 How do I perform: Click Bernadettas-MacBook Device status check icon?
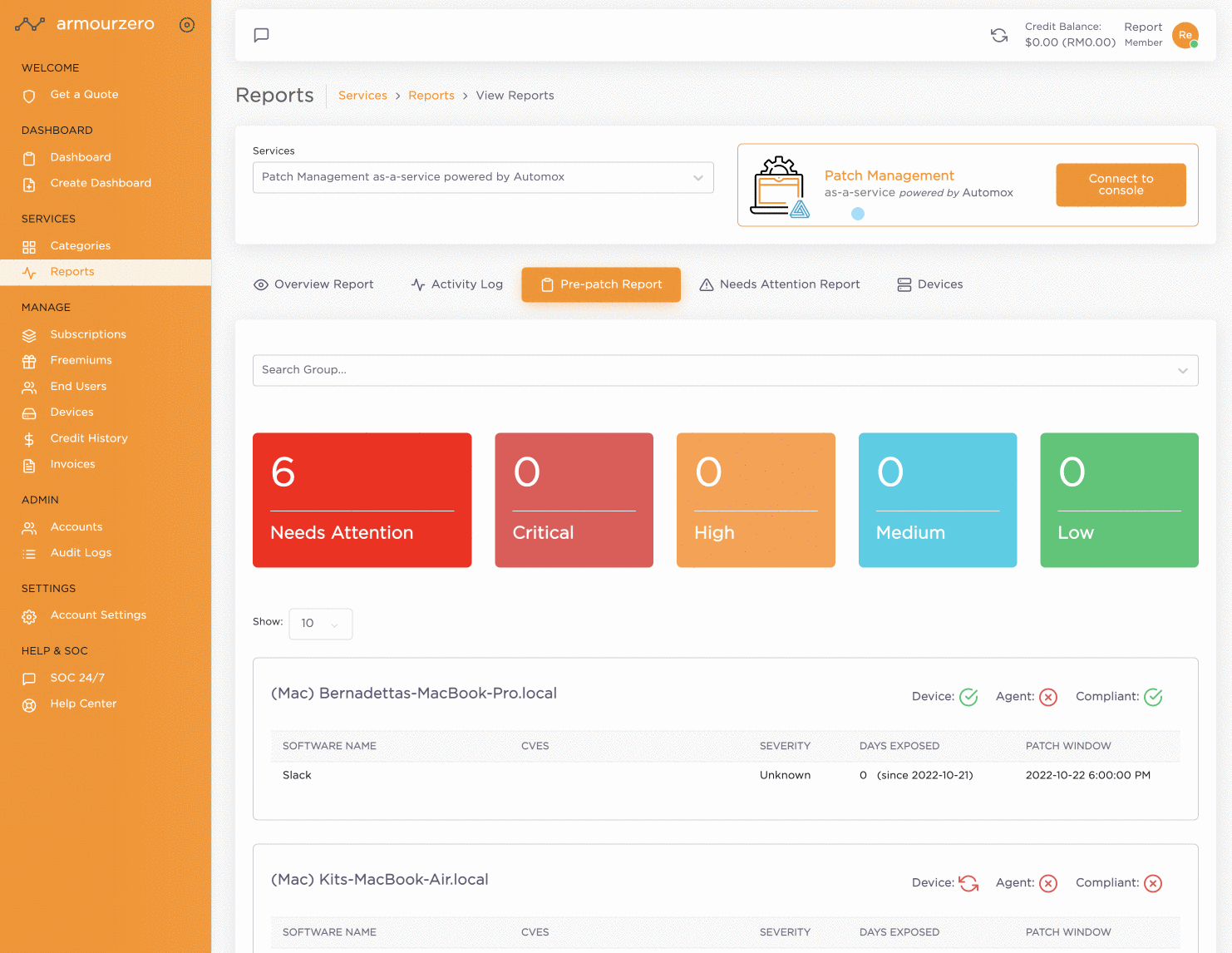[x=968, y=697]
